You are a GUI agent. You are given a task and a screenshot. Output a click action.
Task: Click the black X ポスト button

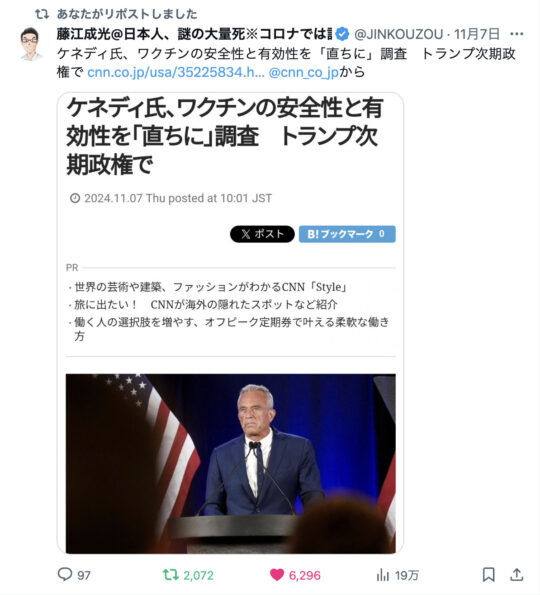click(x=262, y=234)
